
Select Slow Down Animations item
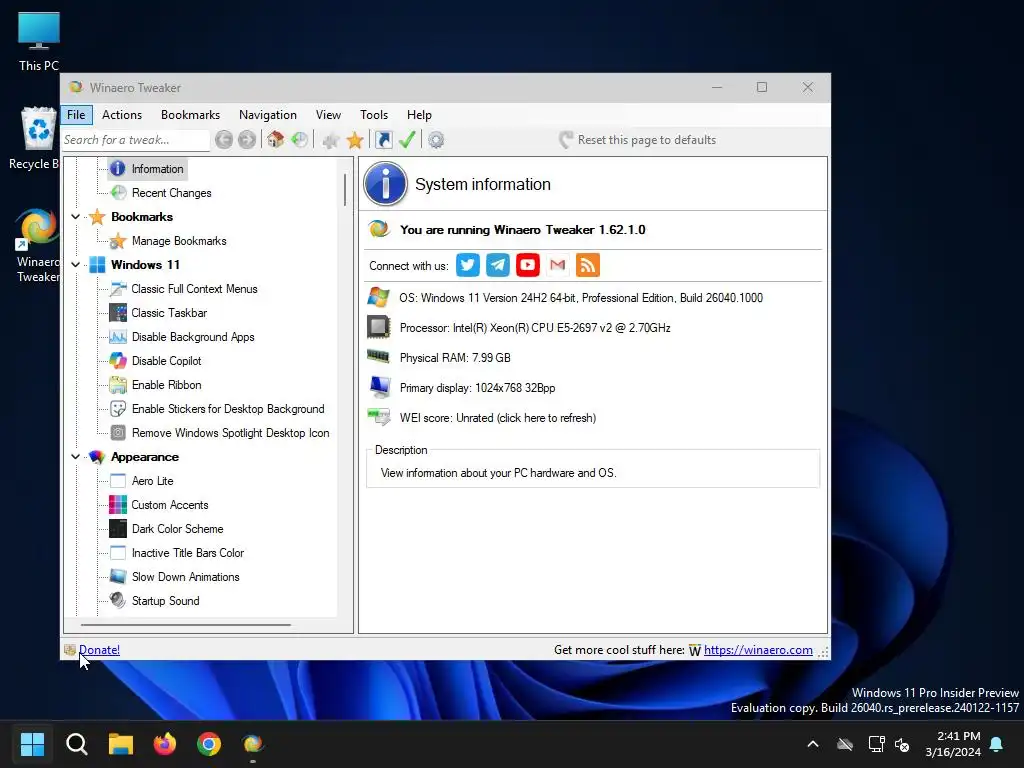(185, 577)
